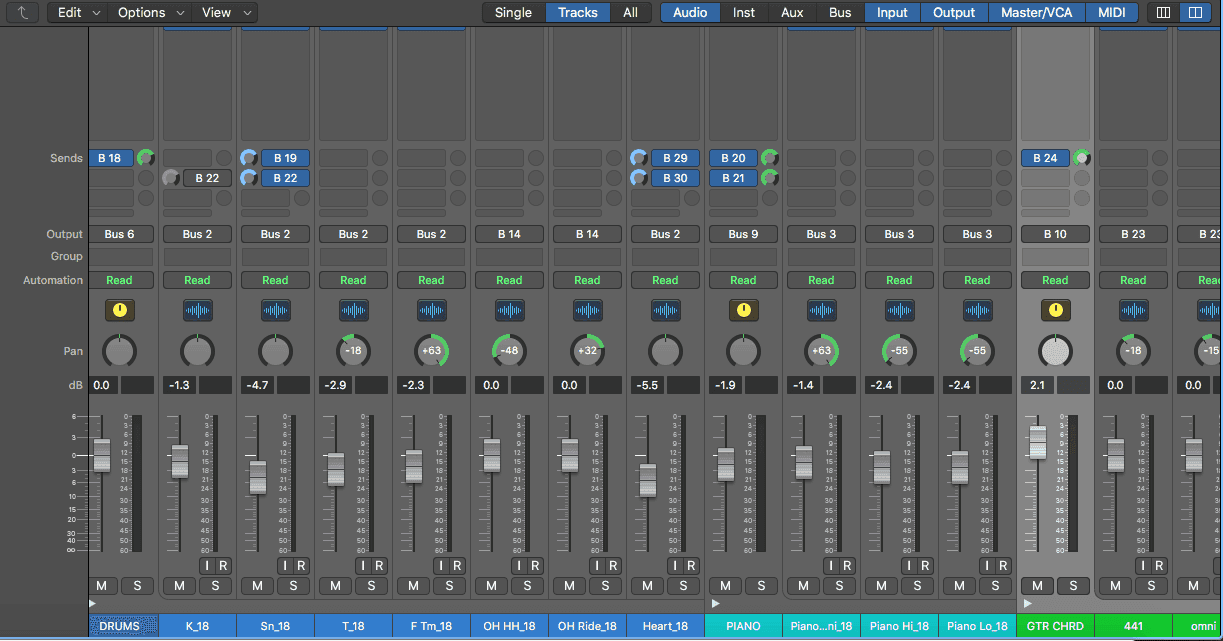Toggle the Master/VCA channel filter
The image size is (1223, 641).
(1036, 13)
